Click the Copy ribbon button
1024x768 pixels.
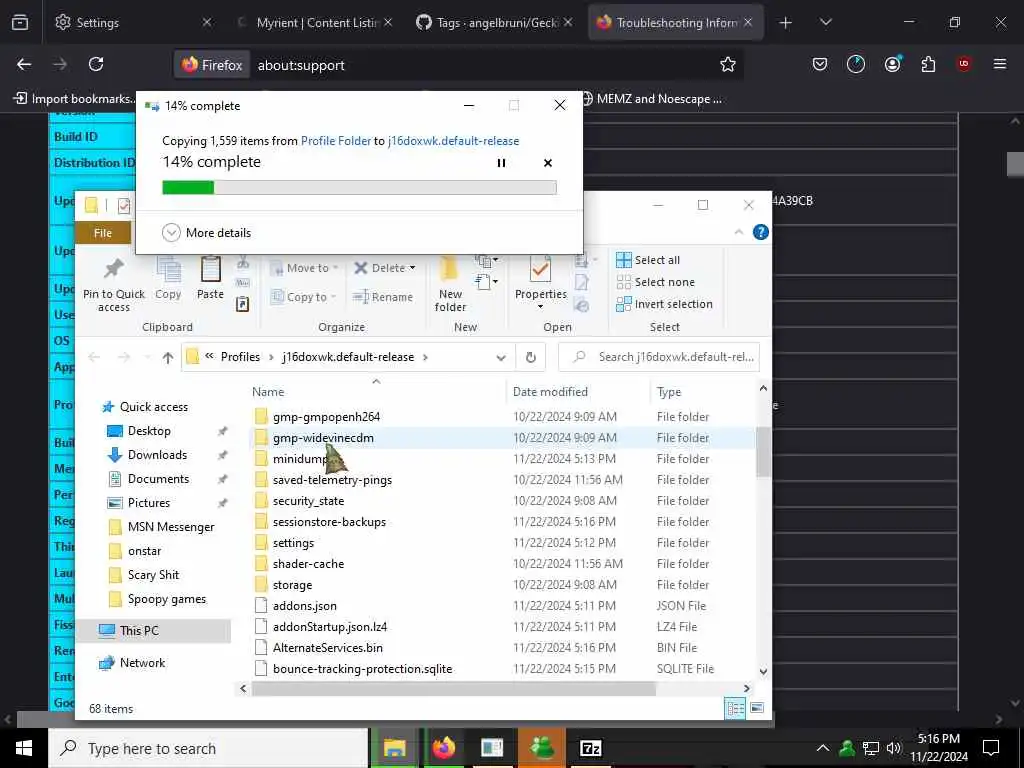[x=168, y=279]
